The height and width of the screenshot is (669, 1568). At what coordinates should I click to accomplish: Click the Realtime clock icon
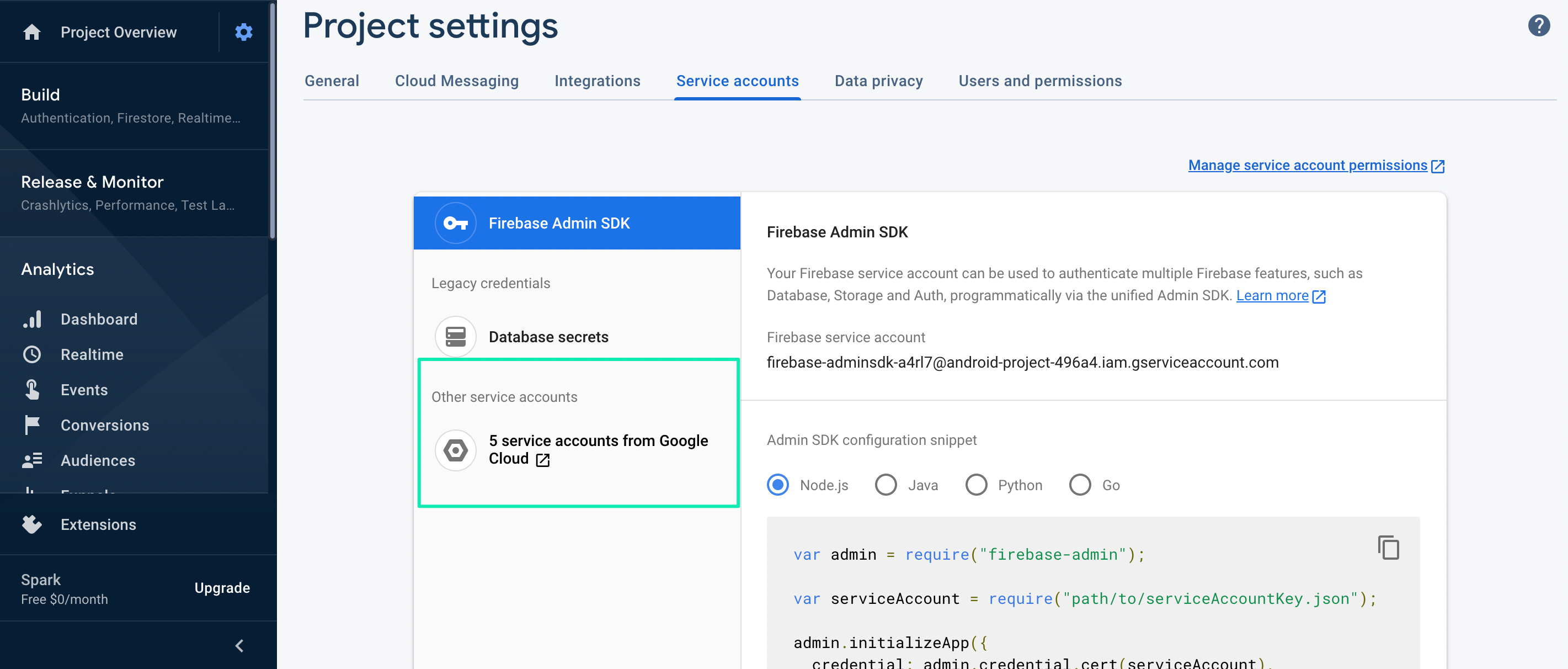pyautogui.click(x=31, y=354)
